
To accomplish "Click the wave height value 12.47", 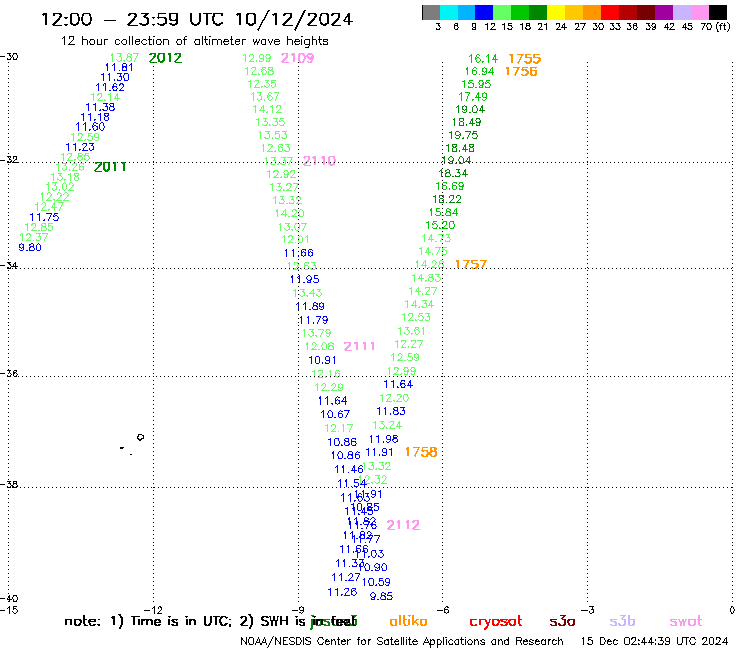I will click(49, 207).
